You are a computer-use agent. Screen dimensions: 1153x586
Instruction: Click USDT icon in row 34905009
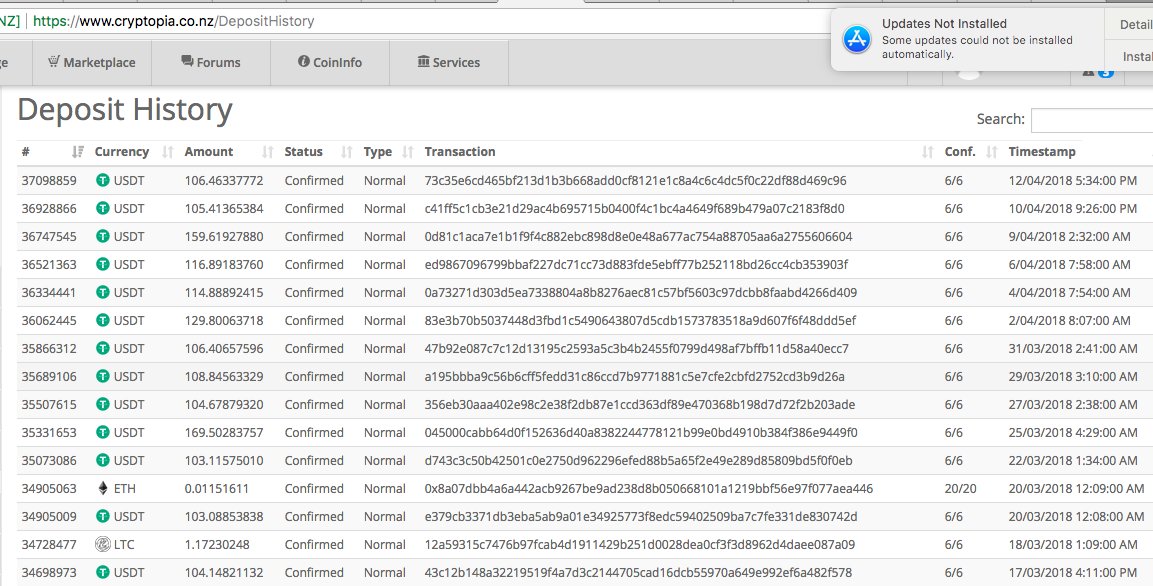click(x=103, y=516)
